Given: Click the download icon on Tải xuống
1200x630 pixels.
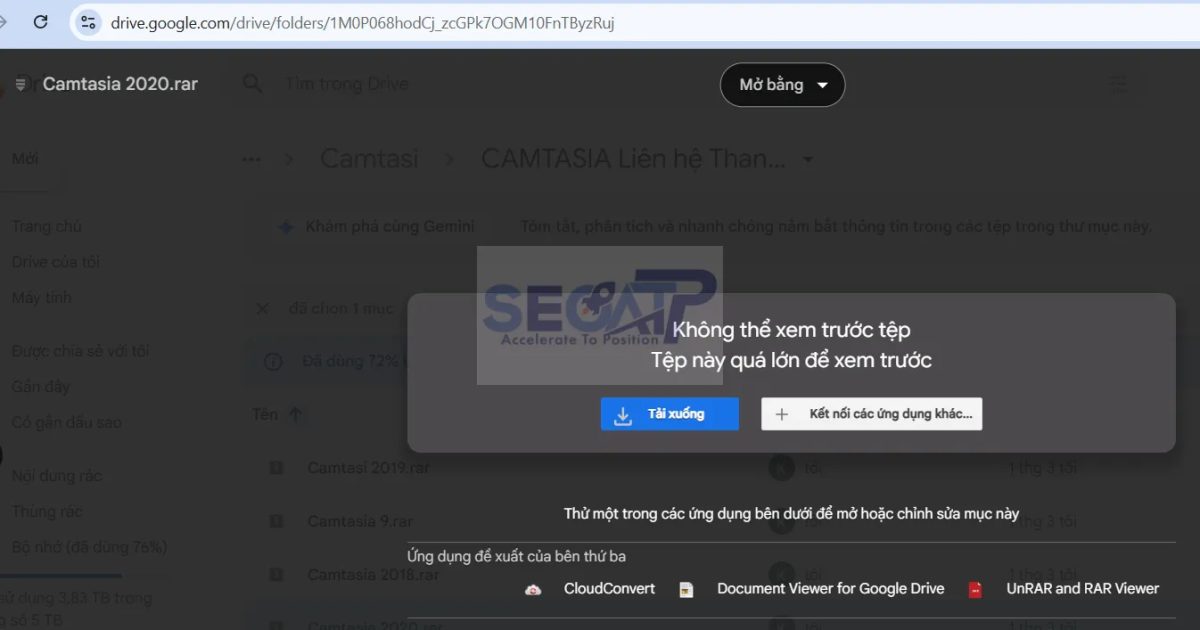Looking at the screenshot, I should [x=622, y=413].
